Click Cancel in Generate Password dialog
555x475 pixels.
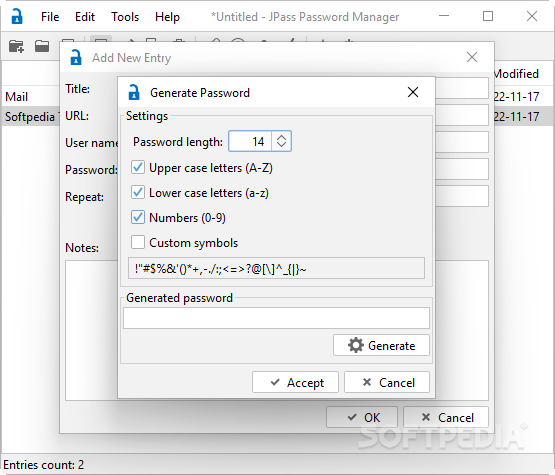coord(387,382)
